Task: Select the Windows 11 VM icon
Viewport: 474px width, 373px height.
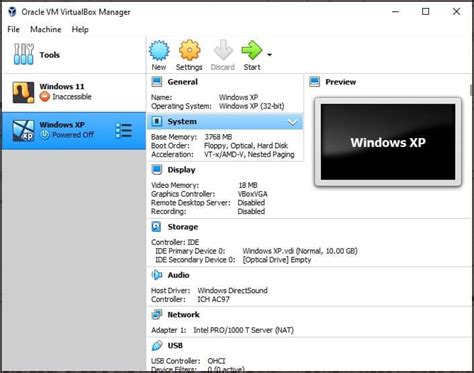Action: pyautogui.click(x=23, y=92)
